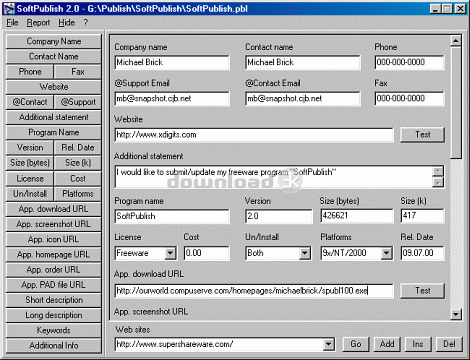Image resolution: width=470 pixels, height=360 pixels.
Task: Open the Report menu
Action: (x=38, y=23)
